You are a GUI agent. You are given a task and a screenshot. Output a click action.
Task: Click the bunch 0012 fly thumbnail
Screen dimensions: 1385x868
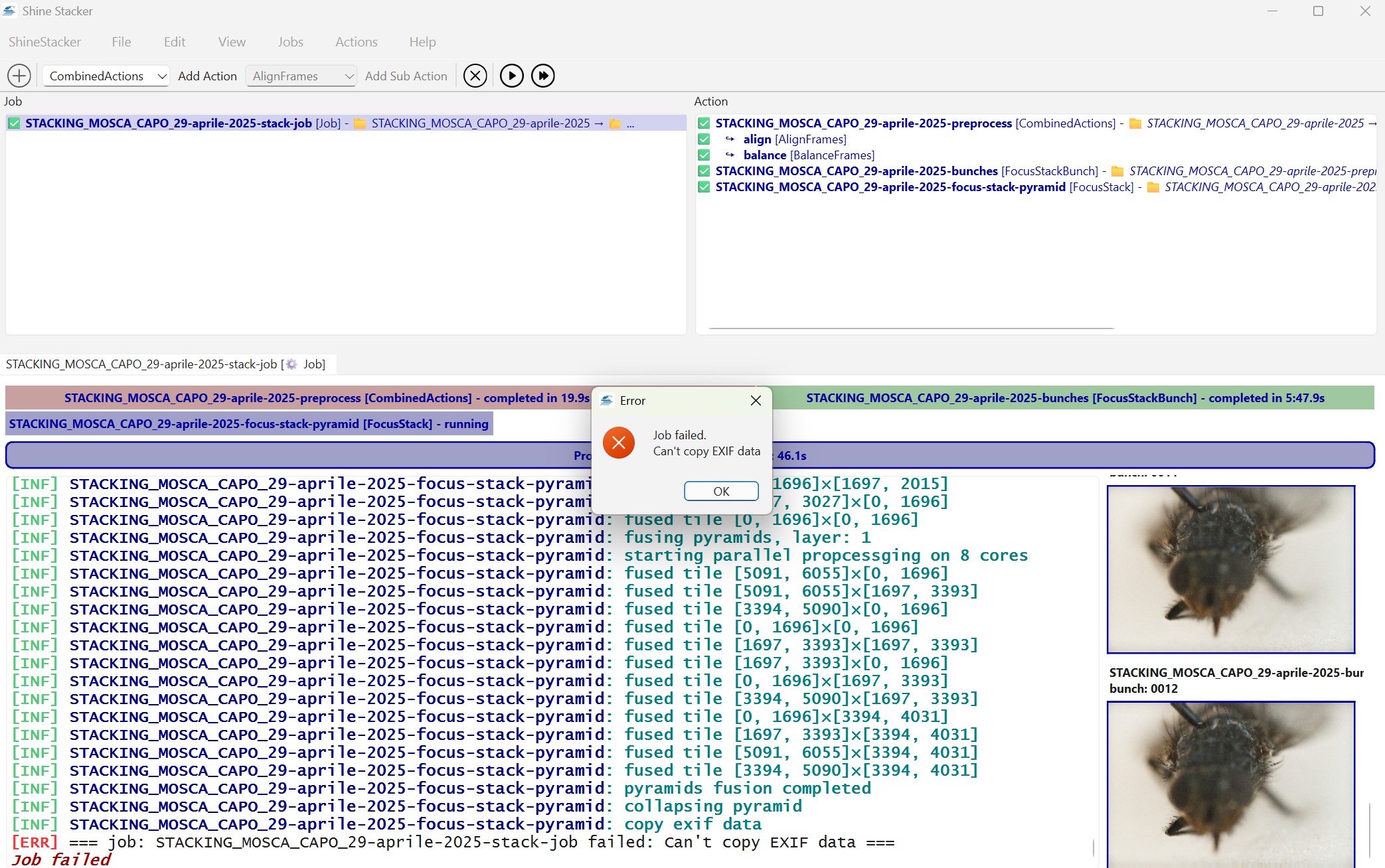(x=1230, y=783)
